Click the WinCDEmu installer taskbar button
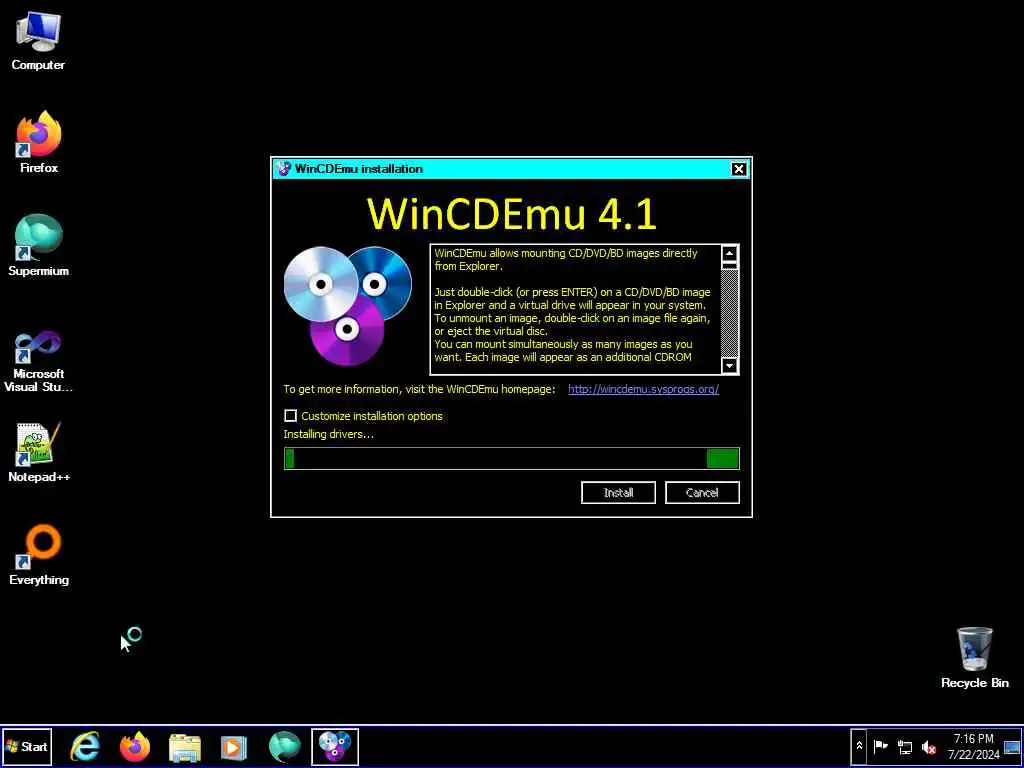The width and height of the screenshot is (1024, 768). pyautogui.click(x=334, y=746)
